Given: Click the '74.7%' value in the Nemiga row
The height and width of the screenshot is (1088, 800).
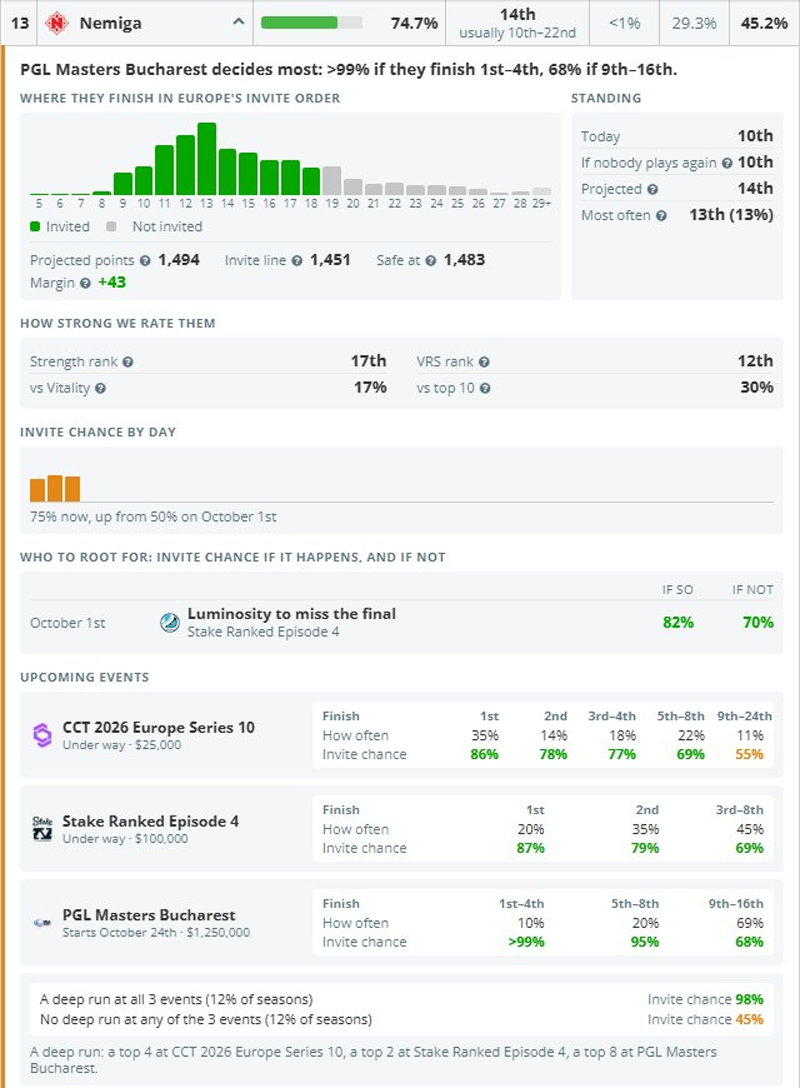Looking at the screenshot, I should (414, 24).
